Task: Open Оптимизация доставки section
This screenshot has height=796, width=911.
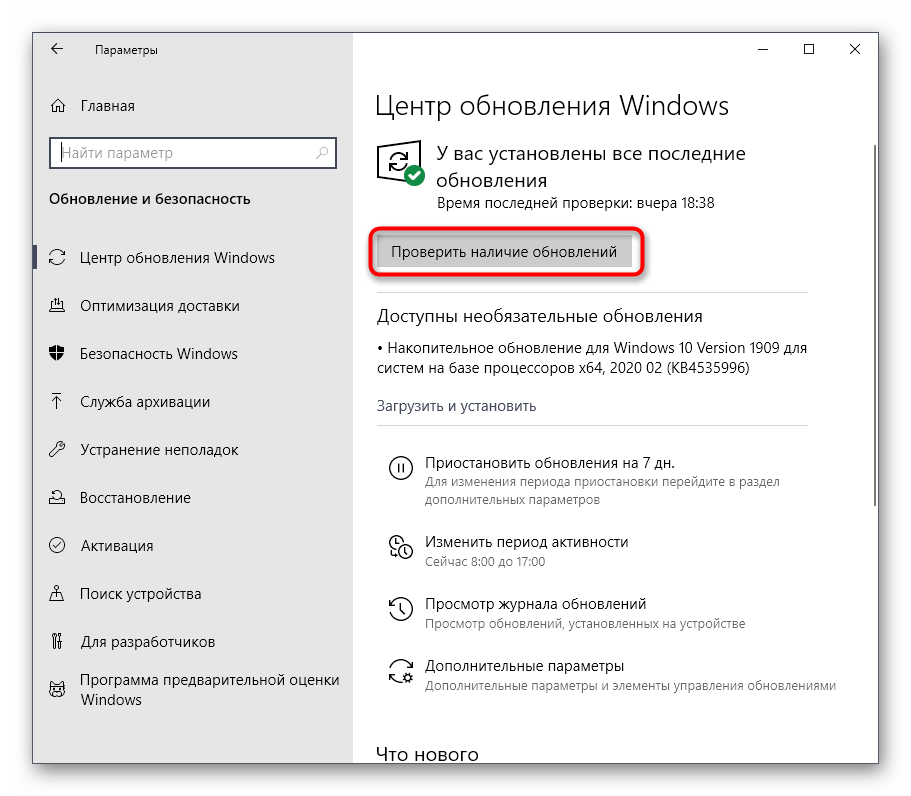Action: tap(159, 306)
